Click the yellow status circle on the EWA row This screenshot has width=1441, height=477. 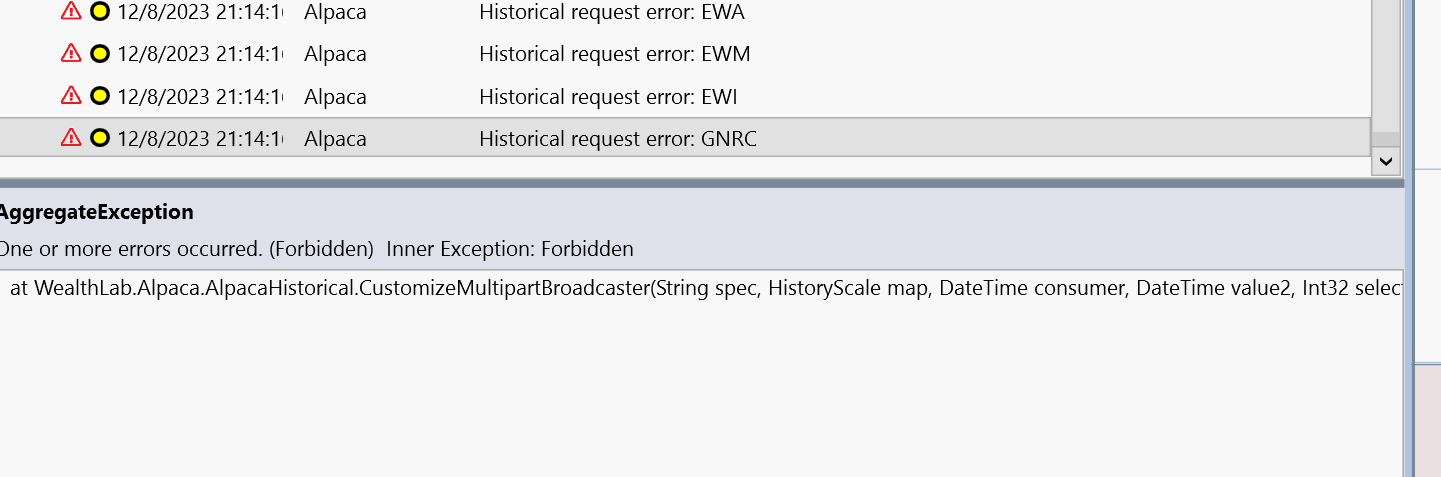(x=99, y=11)
